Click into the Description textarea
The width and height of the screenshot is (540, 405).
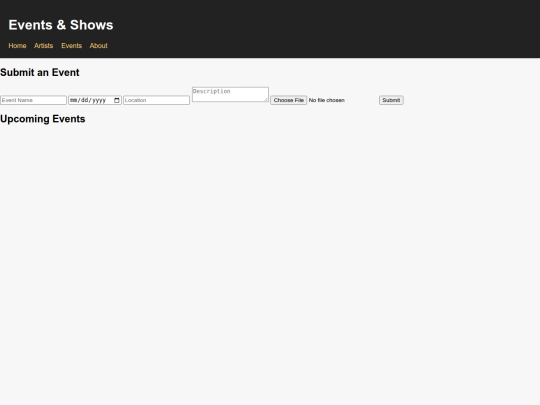click(230, 94)
